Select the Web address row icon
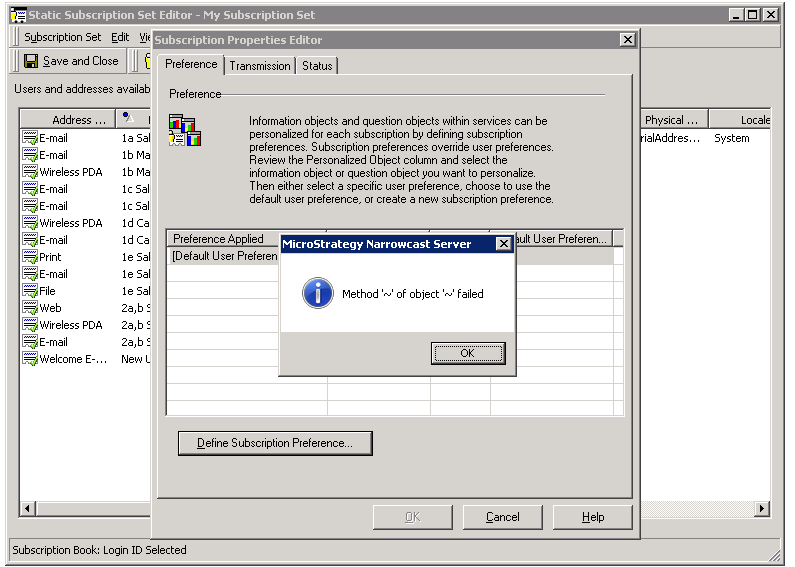 (x=29, y=308)
